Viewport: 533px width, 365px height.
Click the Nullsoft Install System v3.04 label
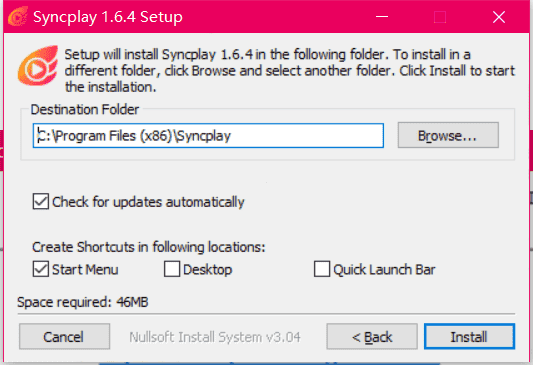pyautogui.click(x=215, y=337)
